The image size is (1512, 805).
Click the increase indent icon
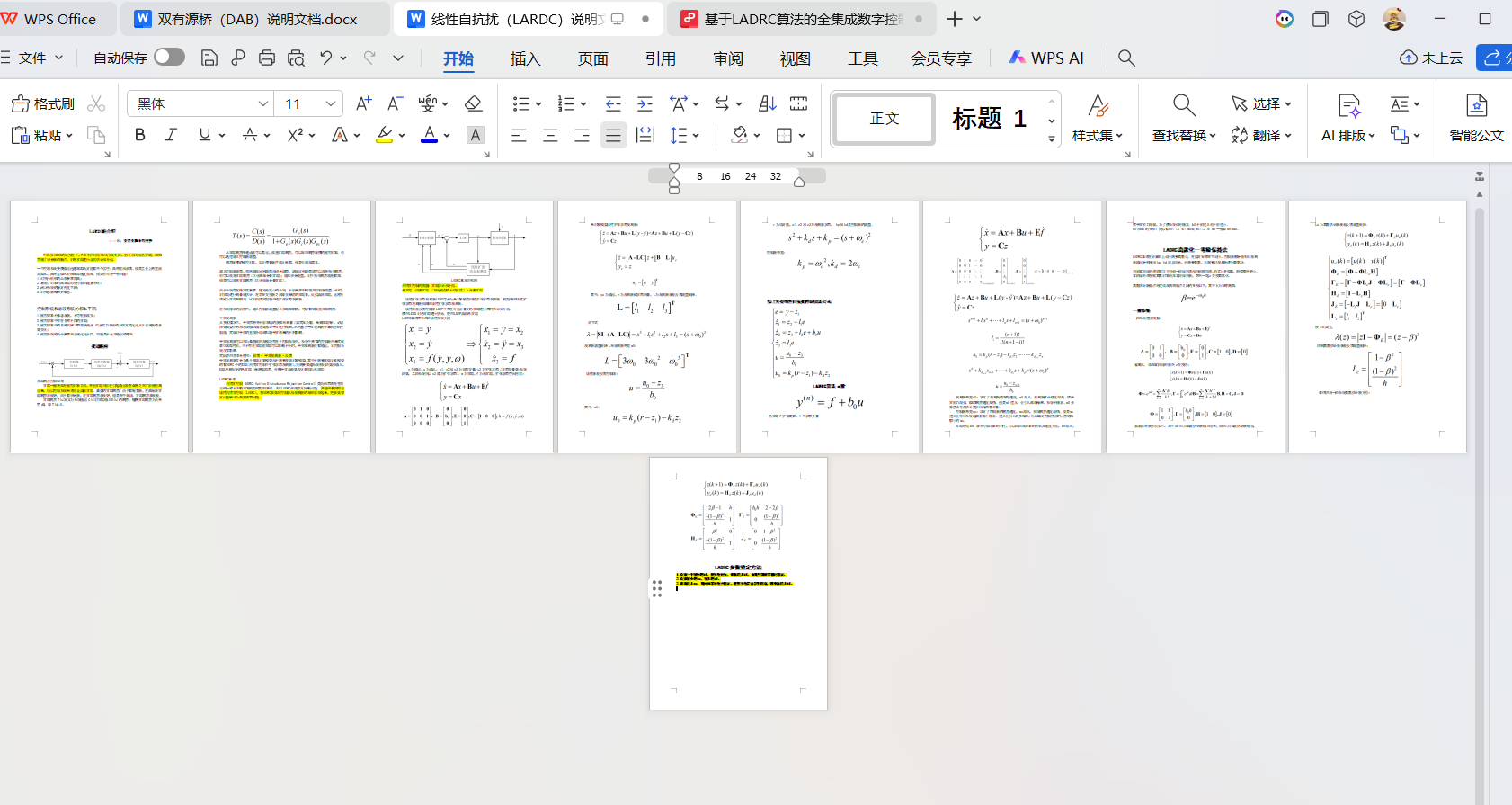tap(645, 103)
